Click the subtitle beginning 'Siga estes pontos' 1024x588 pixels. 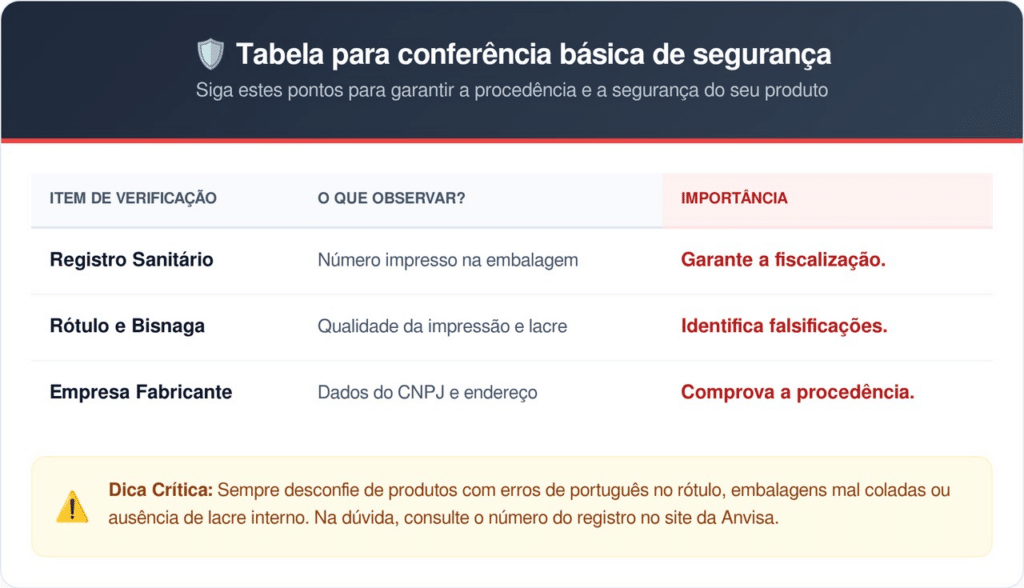tap(512, 89)
